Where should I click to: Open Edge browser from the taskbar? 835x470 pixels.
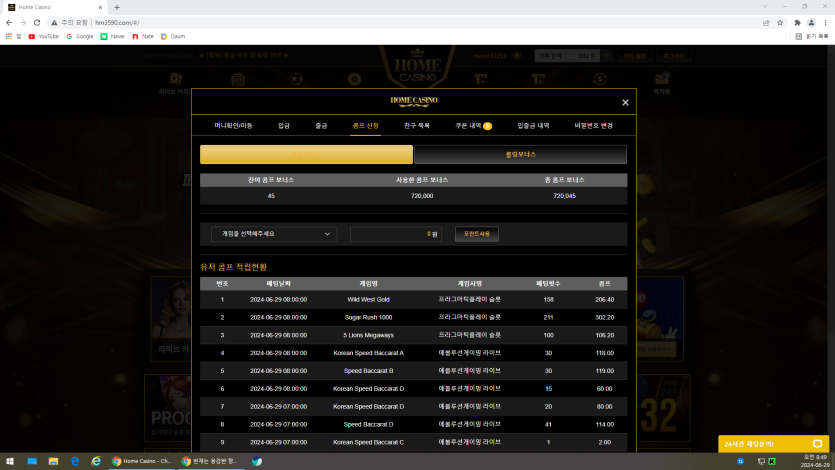coord(75,461)
